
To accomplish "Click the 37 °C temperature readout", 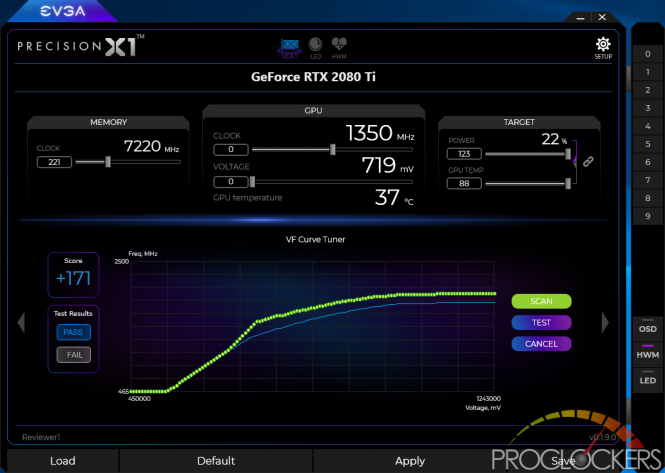I will click(x=394, y=198).
